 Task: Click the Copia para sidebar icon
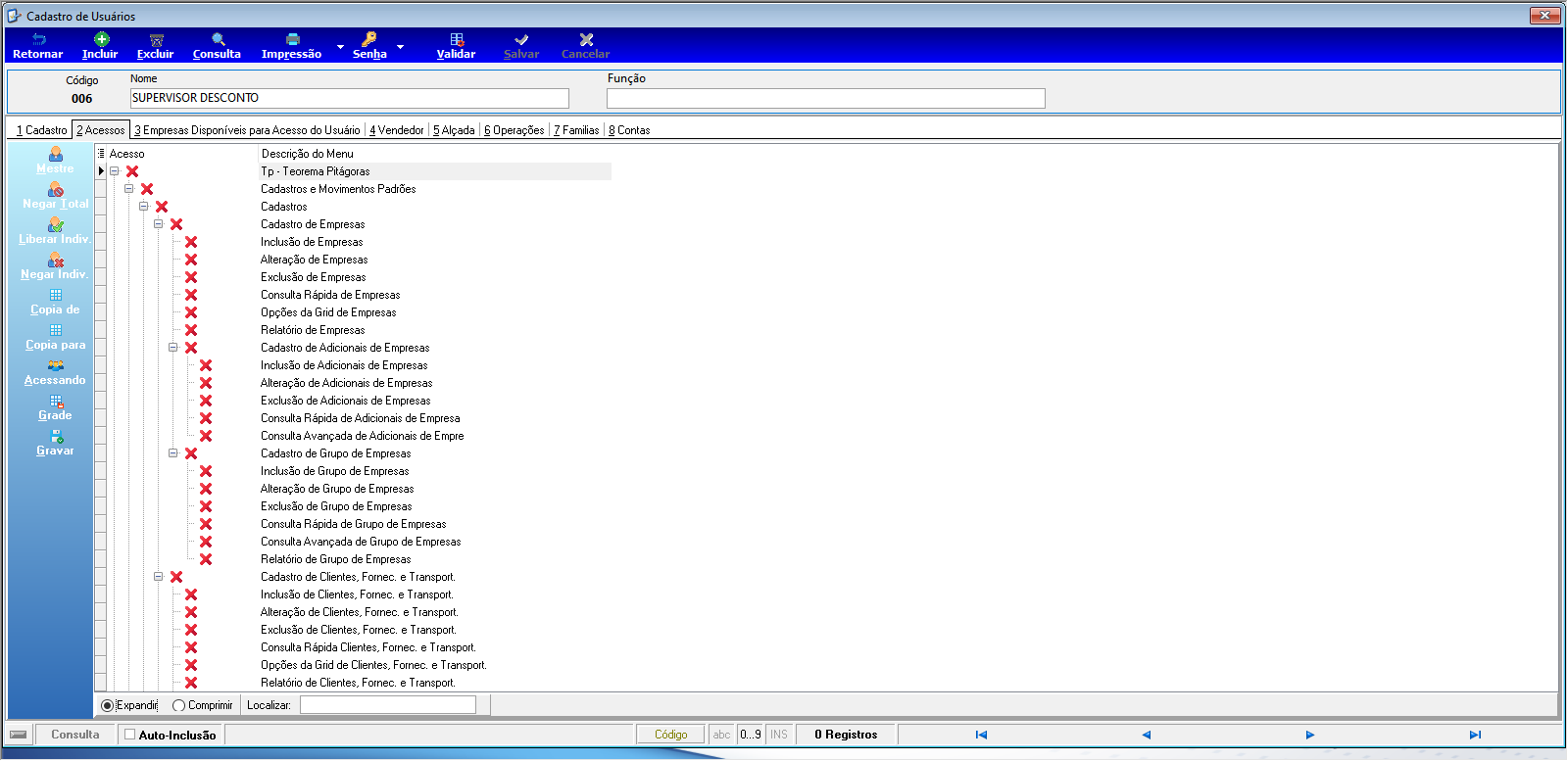click(56, 330)
